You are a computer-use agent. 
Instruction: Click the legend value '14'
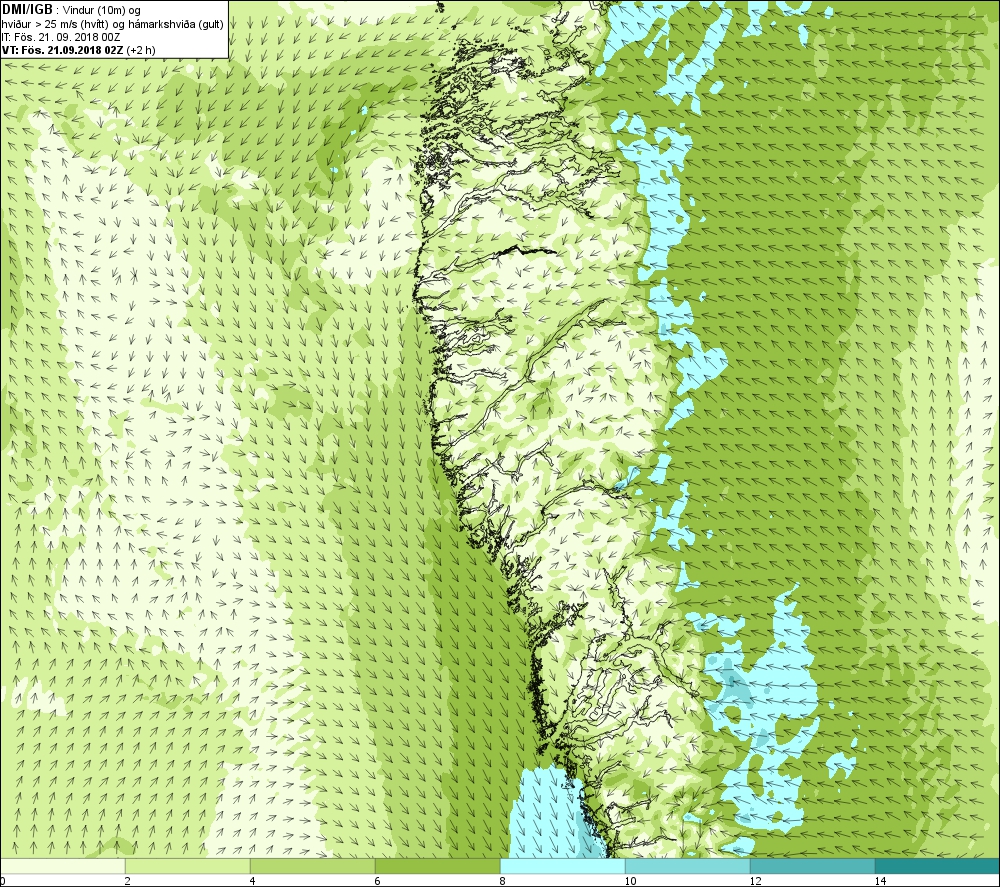point(880,881)
